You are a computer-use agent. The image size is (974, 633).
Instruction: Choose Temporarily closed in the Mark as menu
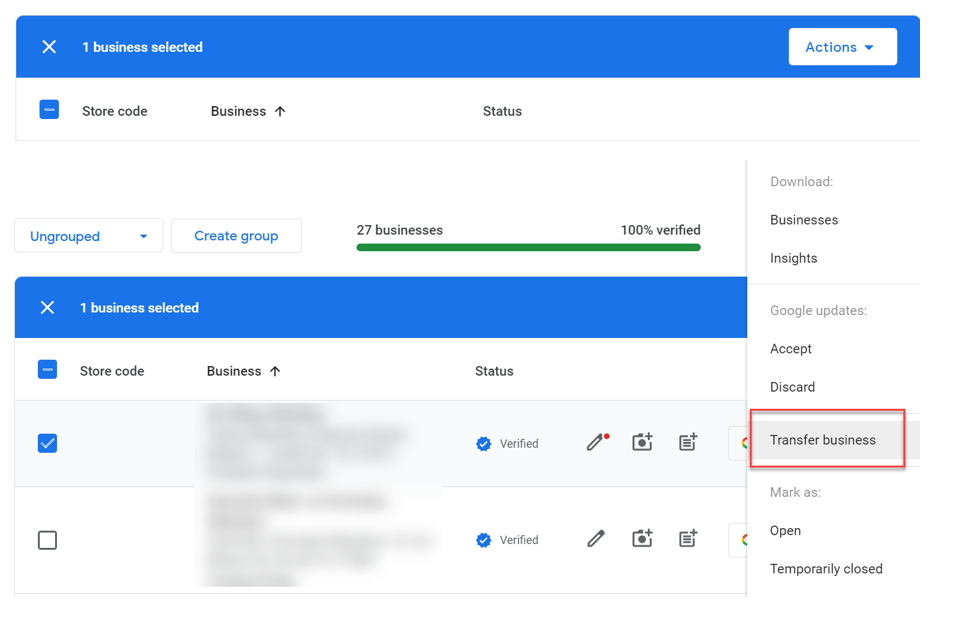826,568
